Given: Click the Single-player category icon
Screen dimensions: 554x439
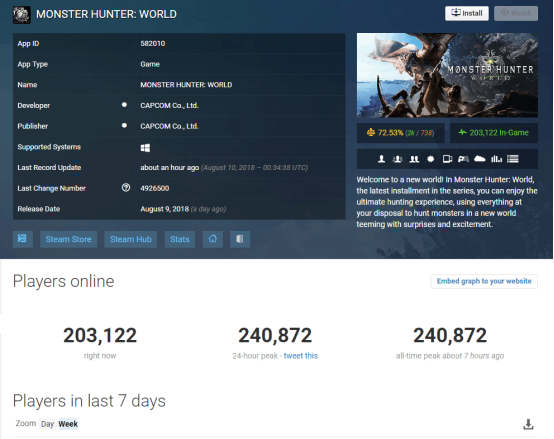Looking at the screenshot, I should 382,159.
